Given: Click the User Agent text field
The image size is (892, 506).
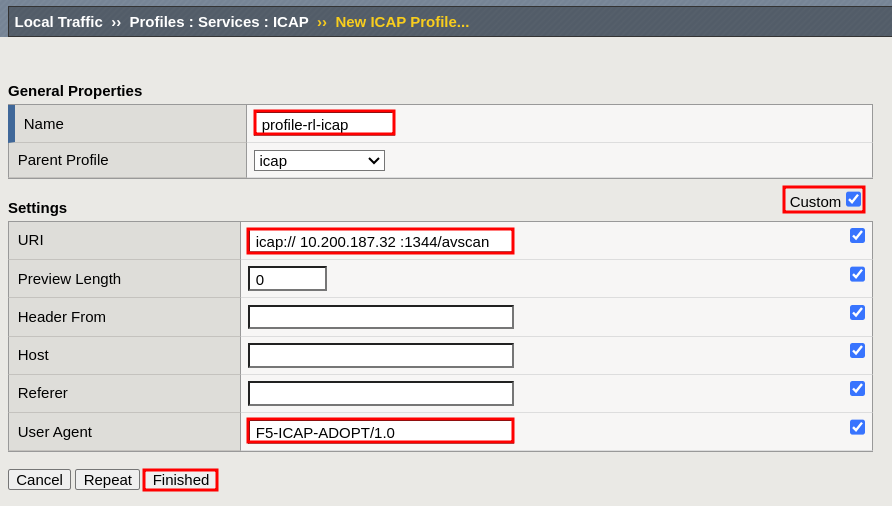Looking at the screenshot, I should [380, 431].
